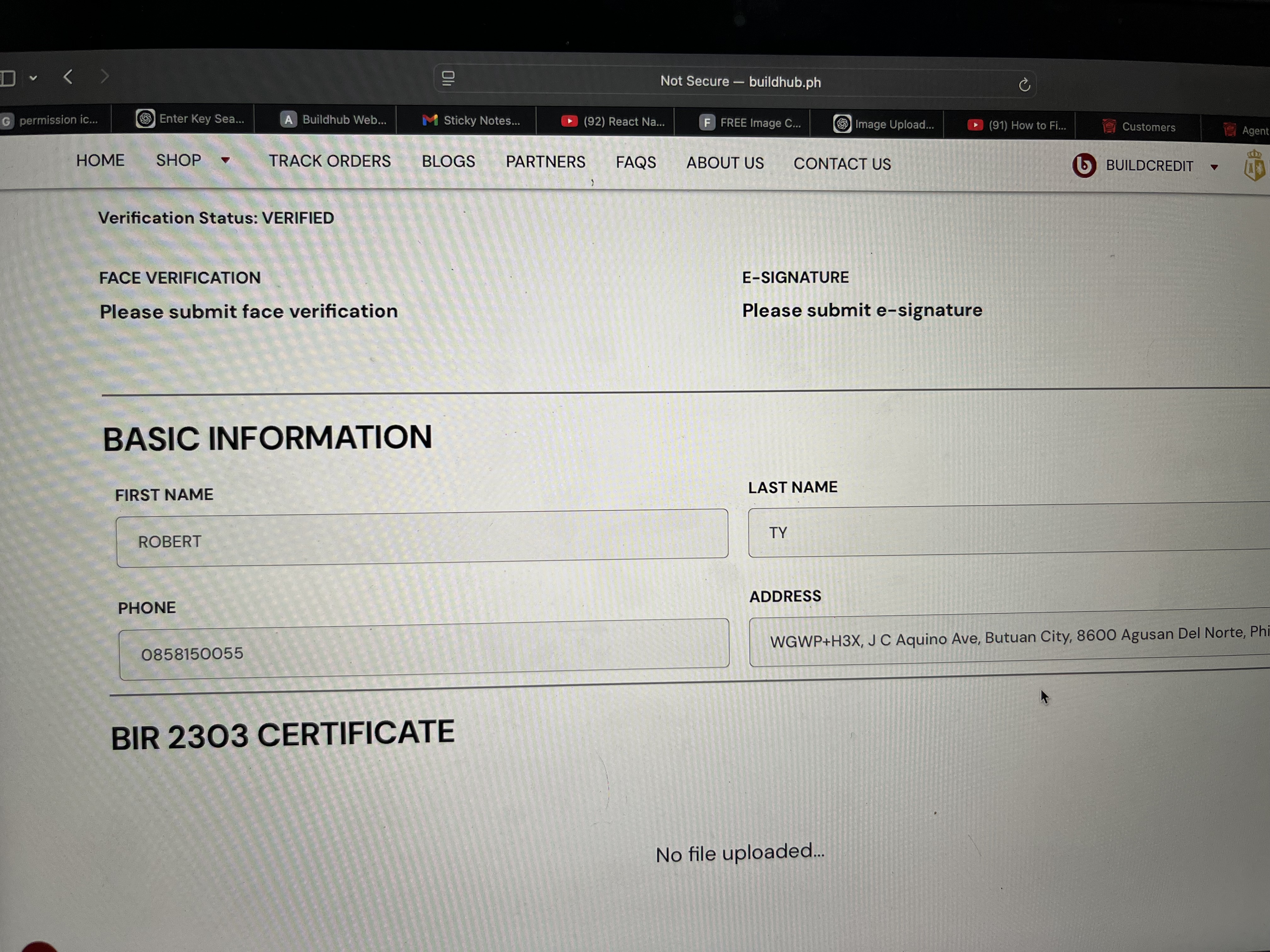The width and height of the screenshot is (1270, 952).
Task: Go to the CONTACT US page
Action: tap(842, 164)
